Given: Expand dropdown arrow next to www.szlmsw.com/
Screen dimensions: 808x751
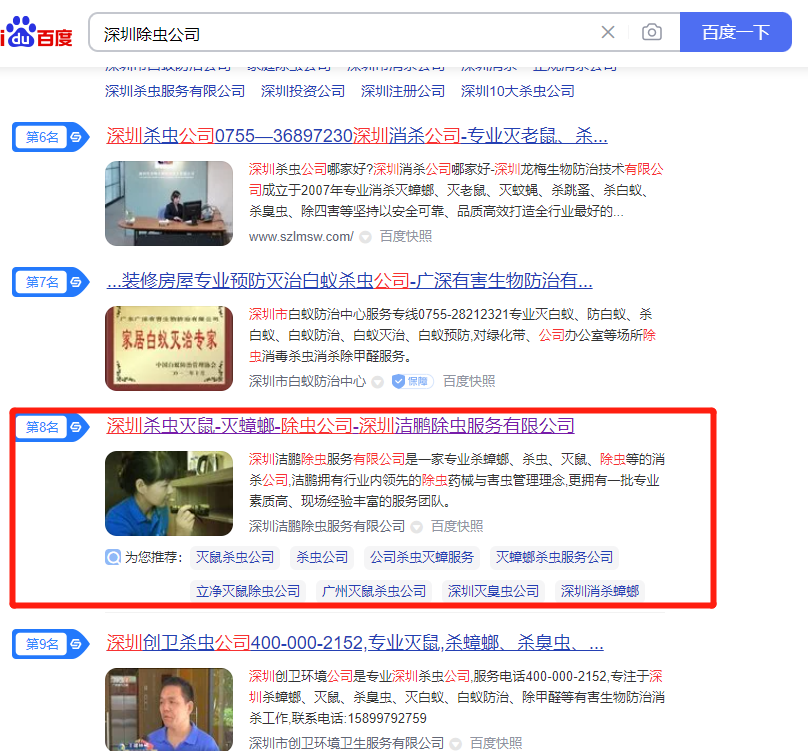Looking at the screenshot, I should [365, 237].
